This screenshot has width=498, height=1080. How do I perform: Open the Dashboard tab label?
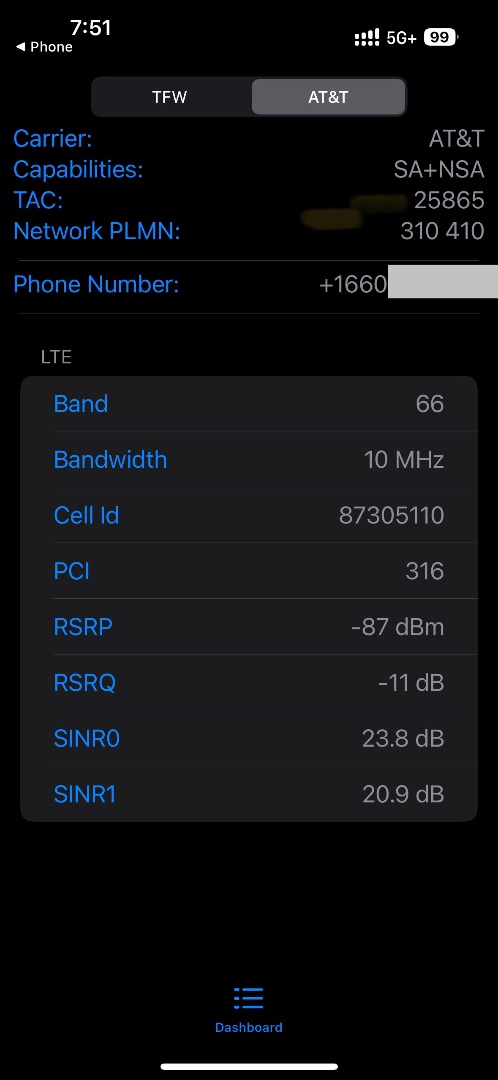(x=249, y=1027)
